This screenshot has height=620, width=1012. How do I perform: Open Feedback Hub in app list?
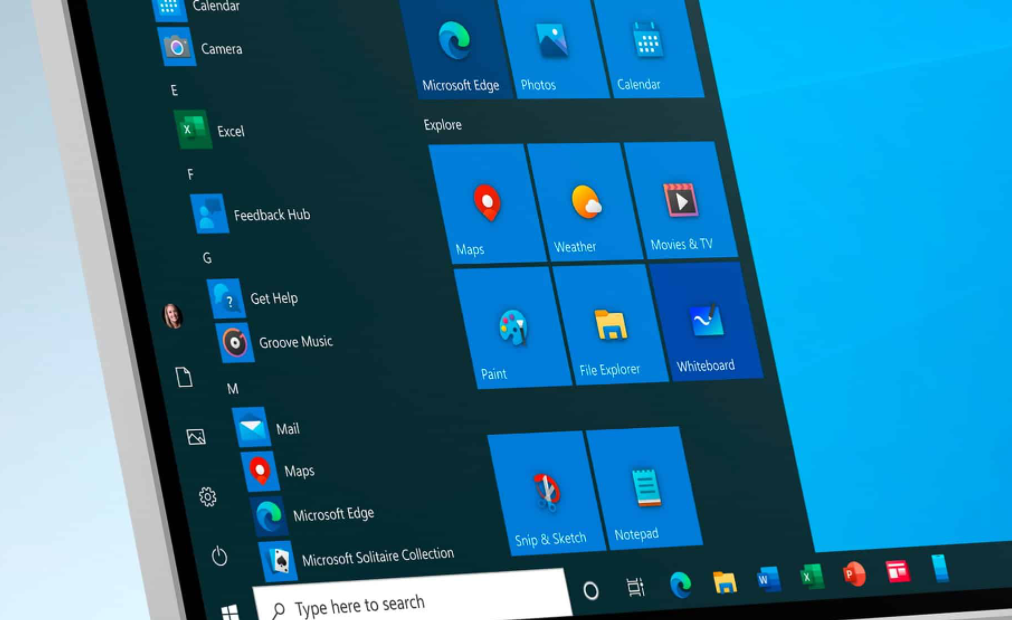pyautogui.click(x=250, y=214)
